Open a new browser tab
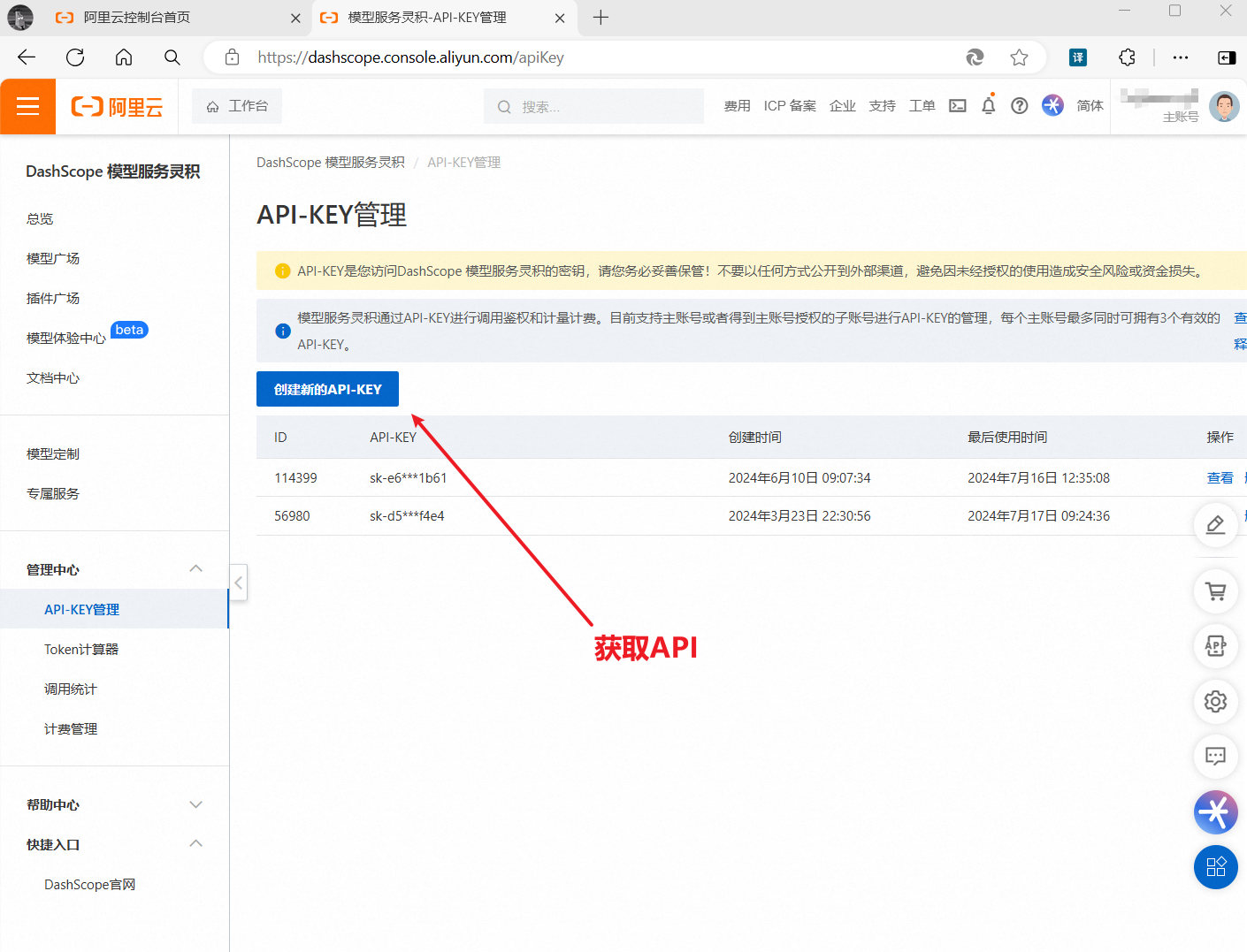 click(601, 18)
